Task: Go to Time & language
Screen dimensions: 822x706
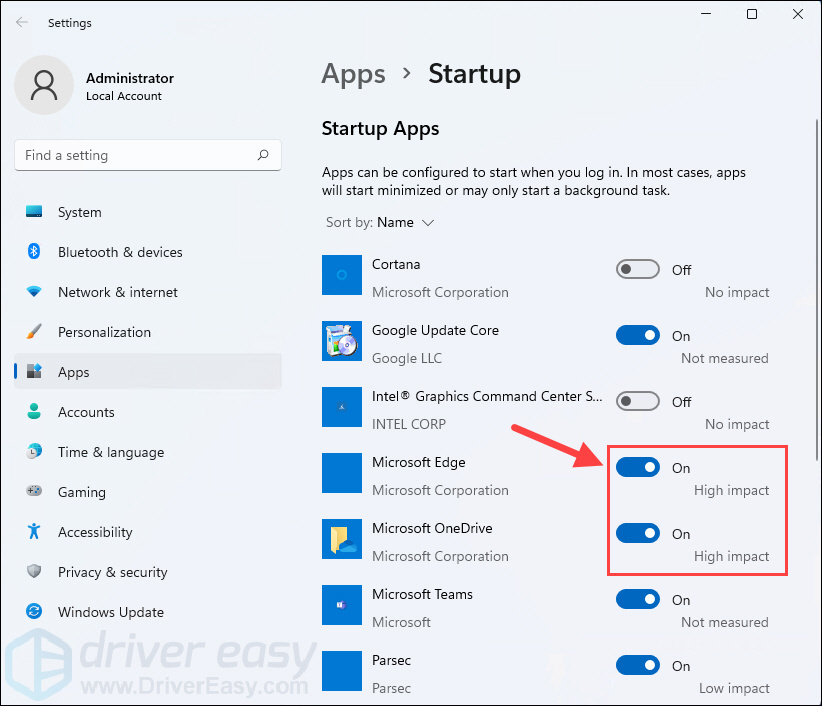Action: 148,451
